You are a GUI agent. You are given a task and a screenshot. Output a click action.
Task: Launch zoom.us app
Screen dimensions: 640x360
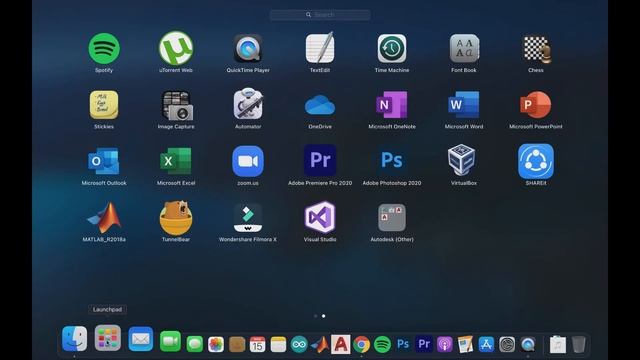[x=248, y=161]
